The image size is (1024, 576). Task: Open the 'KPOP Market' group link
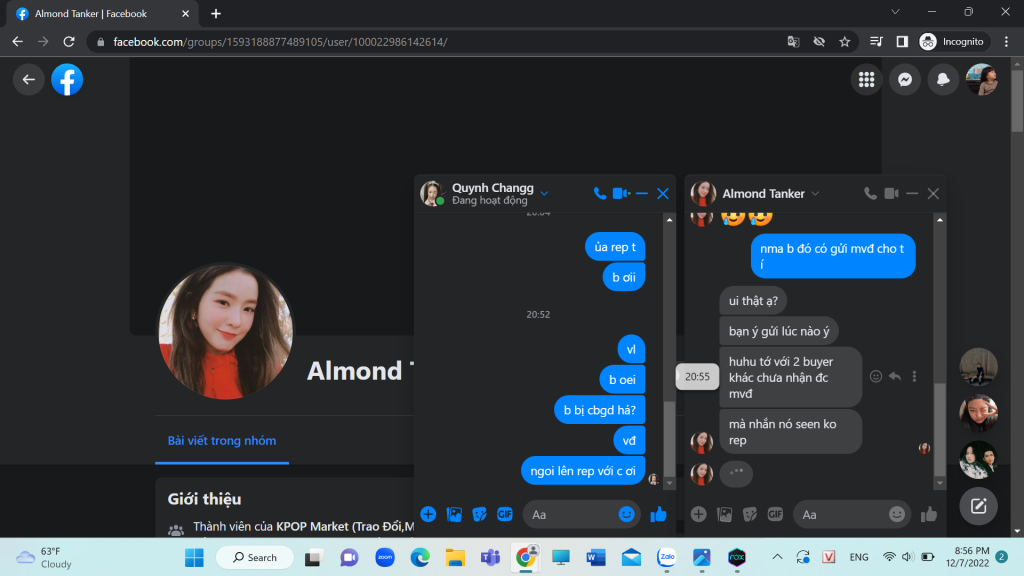(x=345, y=526)
